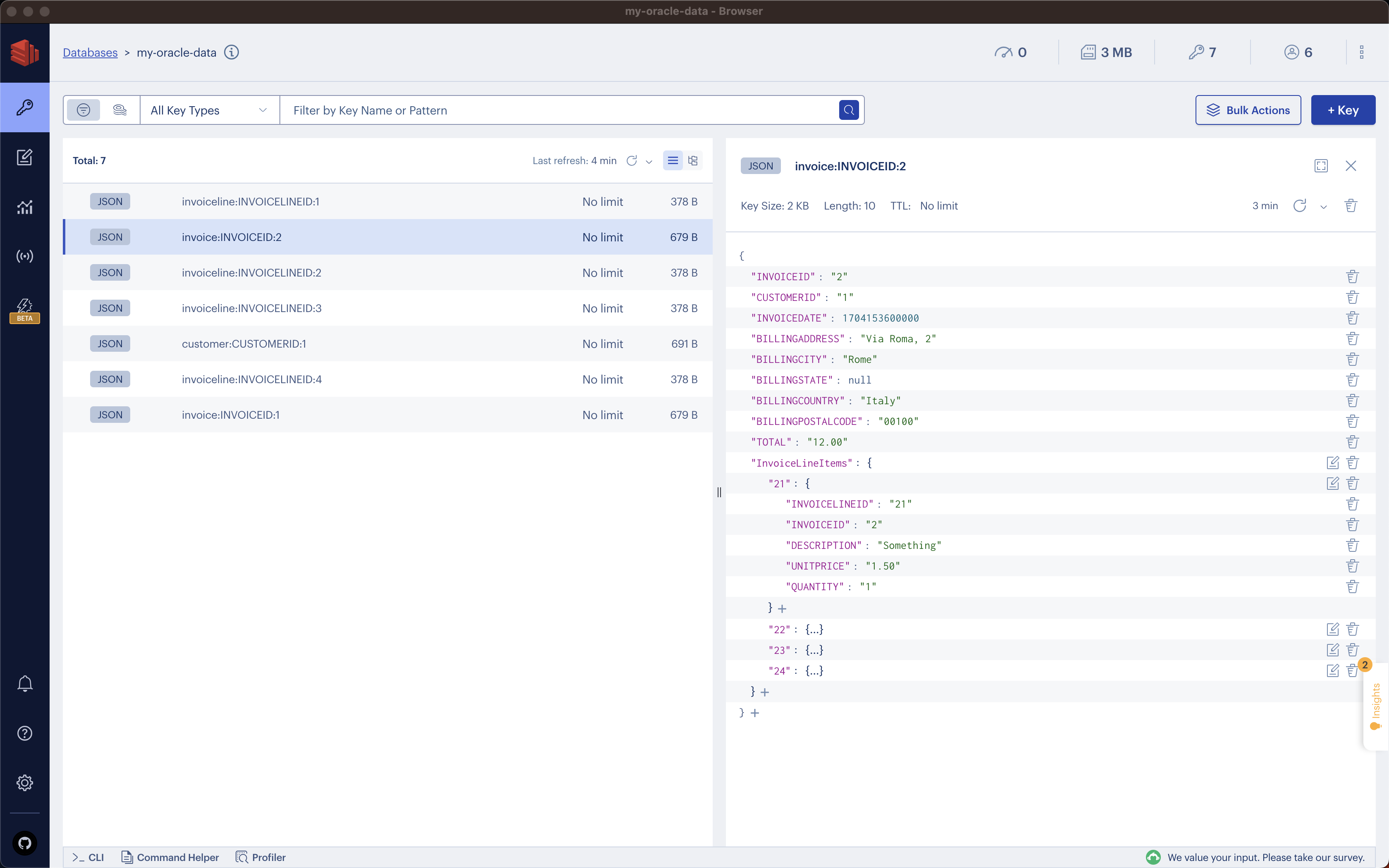This screenshot has width=1389, height=868.
Task: Open the Workbench sidebar icon
Action: [25, 157]
